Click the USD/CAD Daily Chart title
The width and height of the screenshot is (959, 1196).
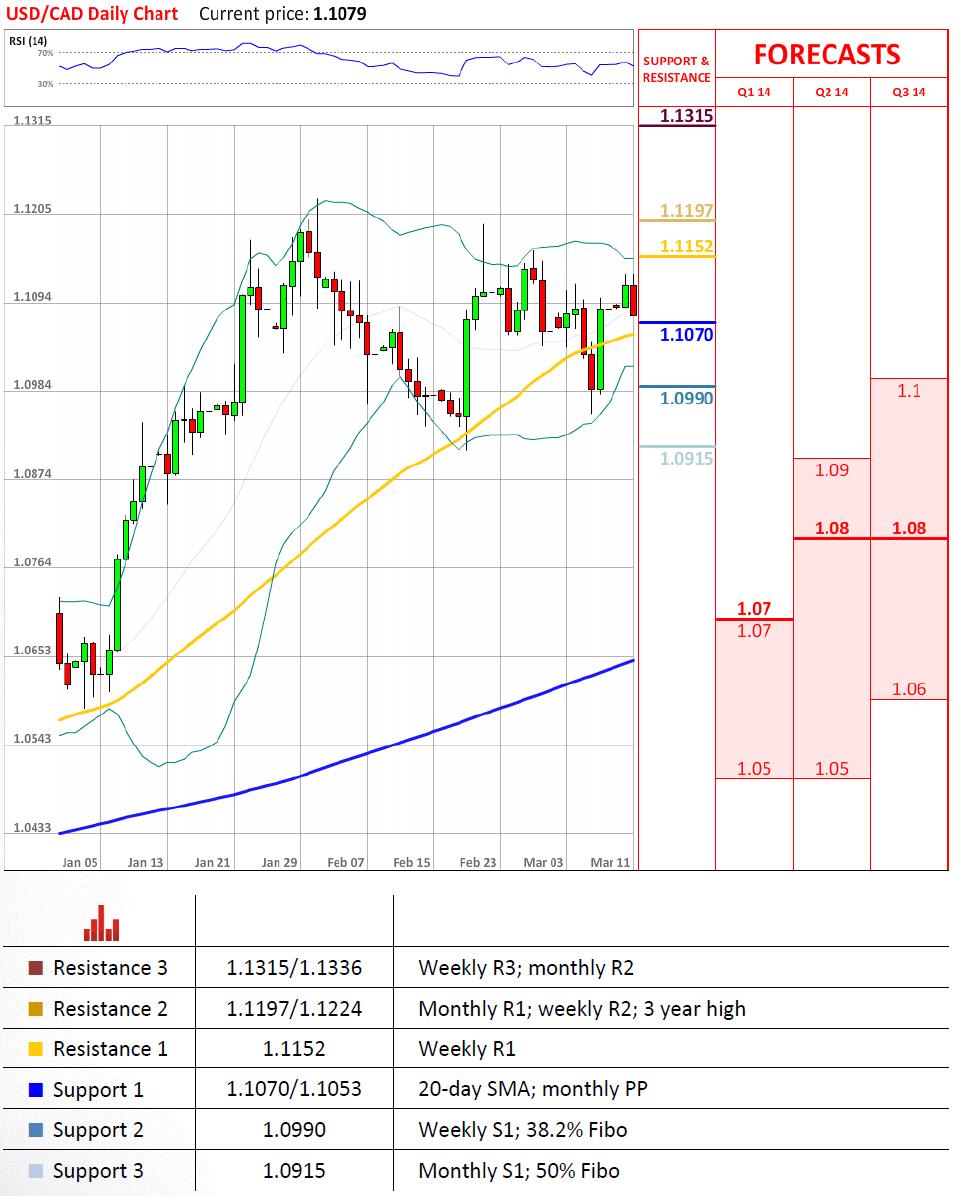[x=91, y=14]
